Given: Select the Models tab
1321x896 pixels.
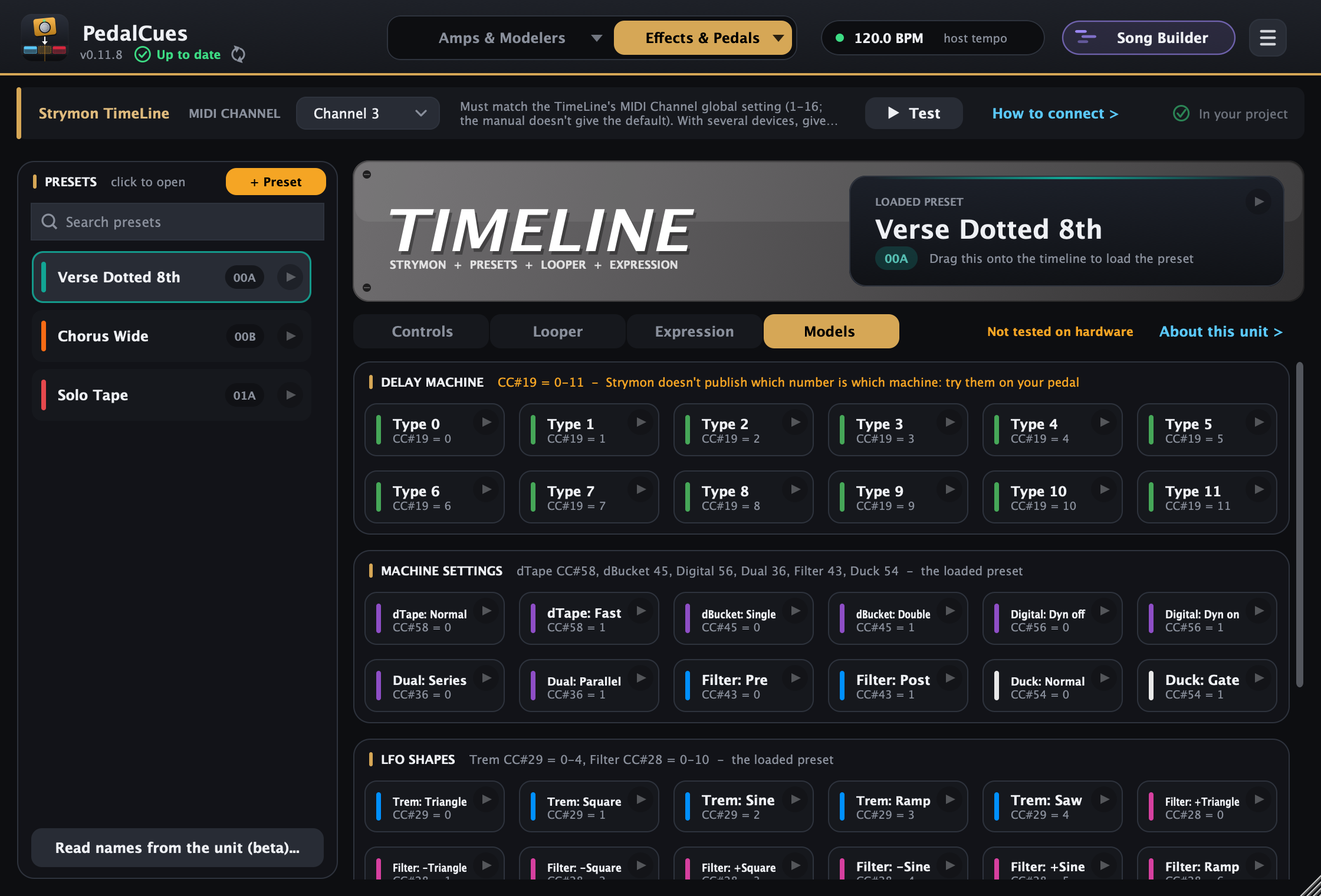Looking at the screenshot, I should click(x=831, y=331).
